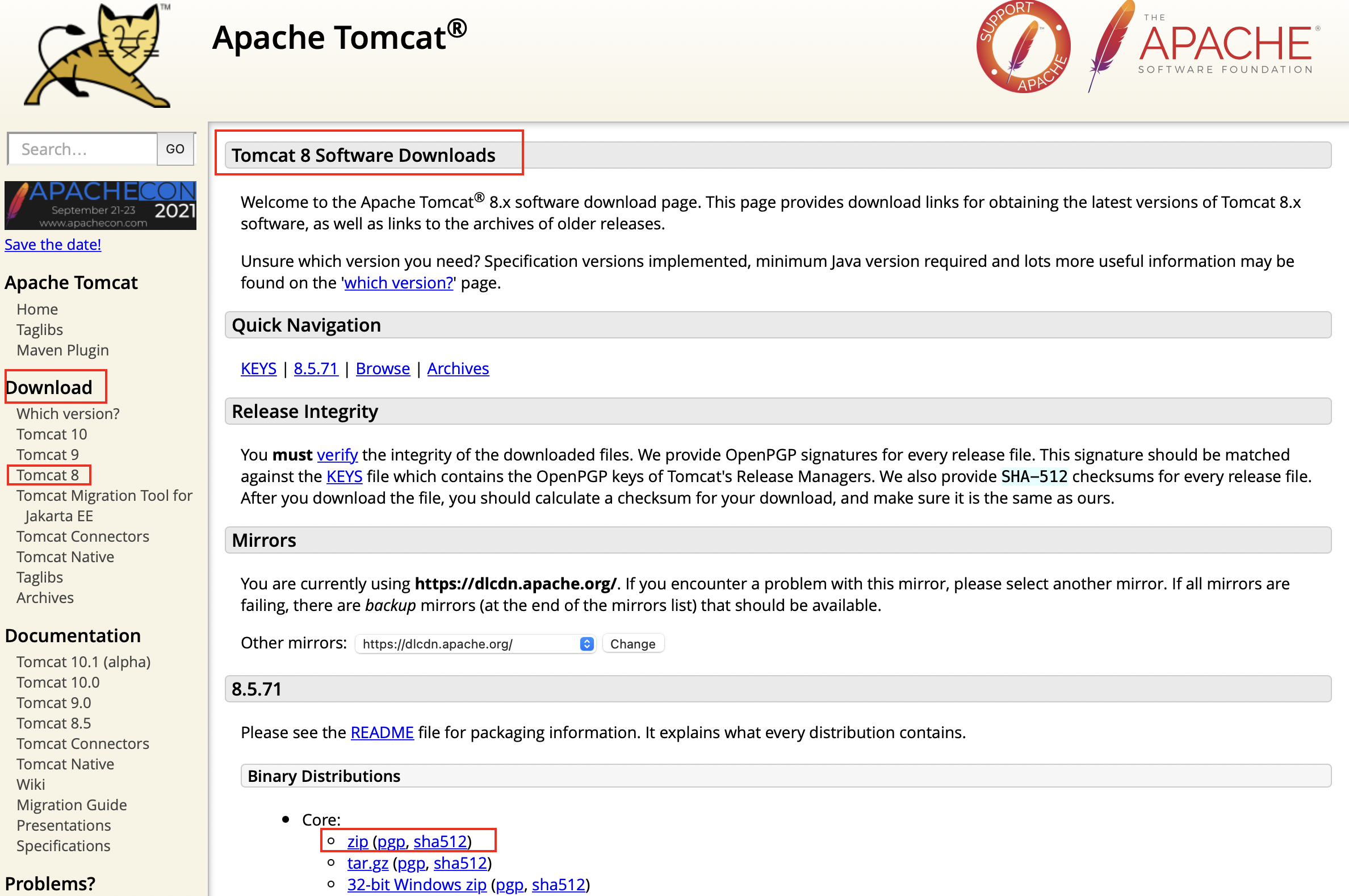Open Archives in the sidebar
The image size is (1349, 896).
coord(45,598)
